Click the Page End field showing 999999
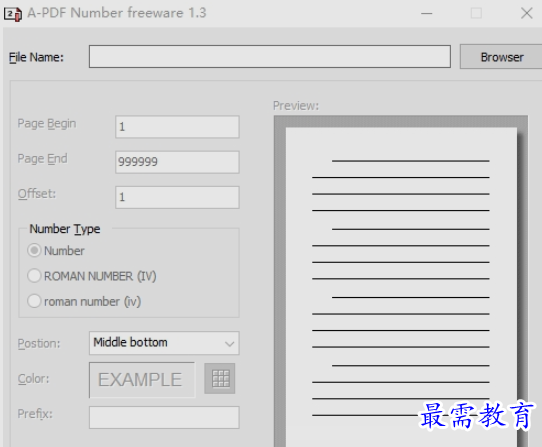Screen dimensions: 542x447 coord(177,162)
